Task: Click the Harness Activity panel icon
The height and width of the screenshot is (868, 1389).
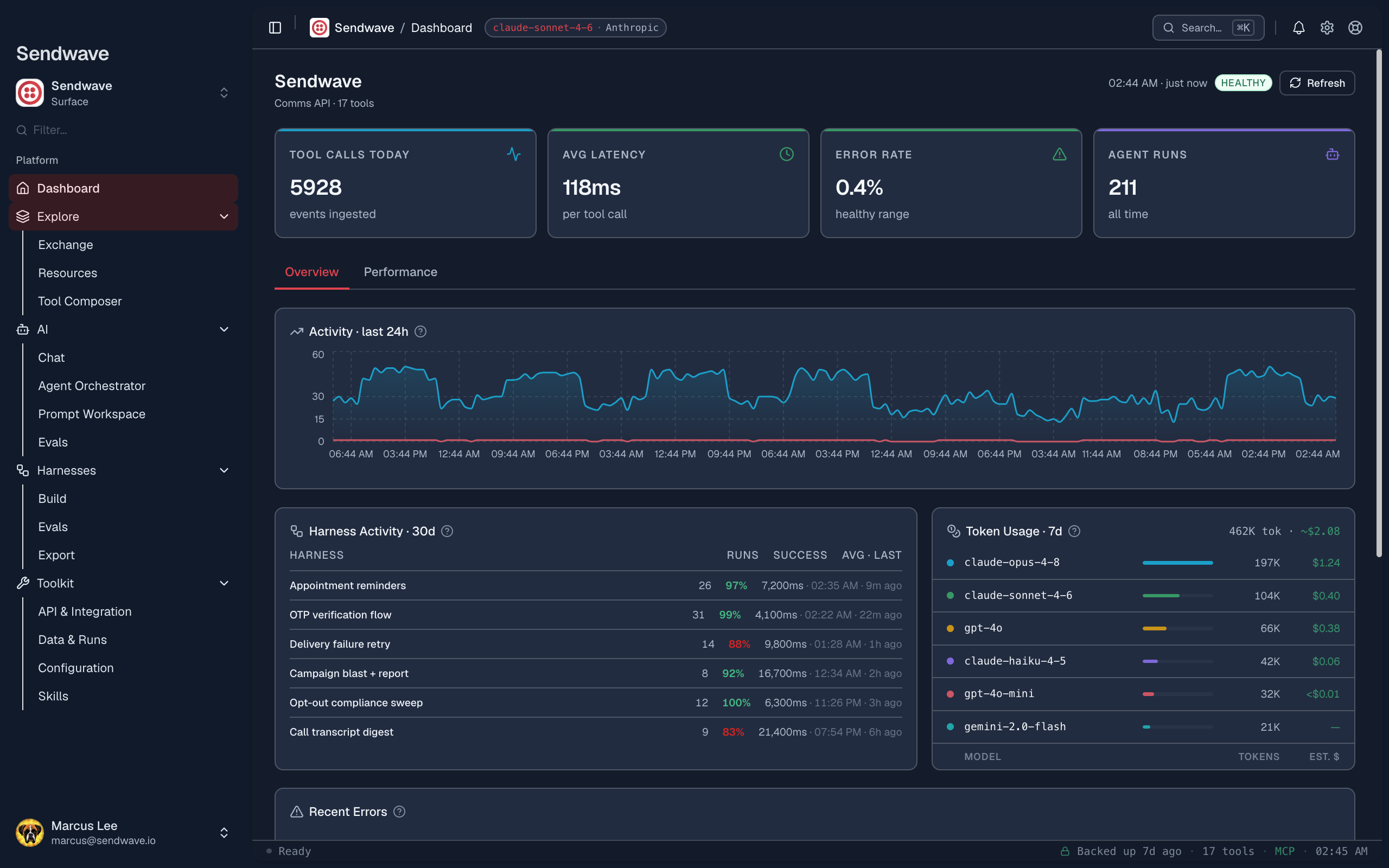Action: point(297,532)
